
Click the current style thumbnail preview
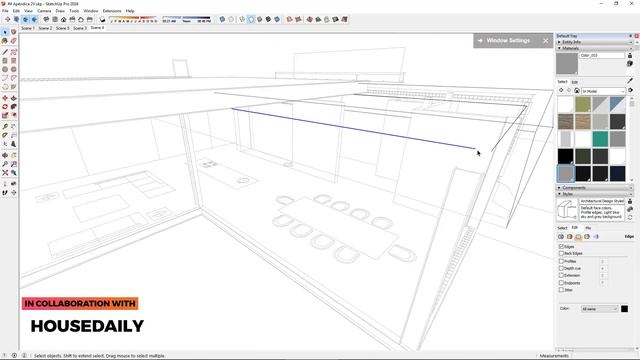pos(567,209)
